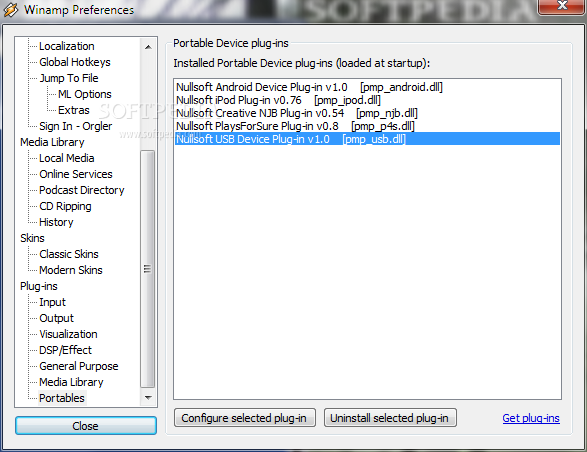Viewport: 587px width, 452px height.
Task: Select Localization in the preferences tree
Action: [67, 46]
